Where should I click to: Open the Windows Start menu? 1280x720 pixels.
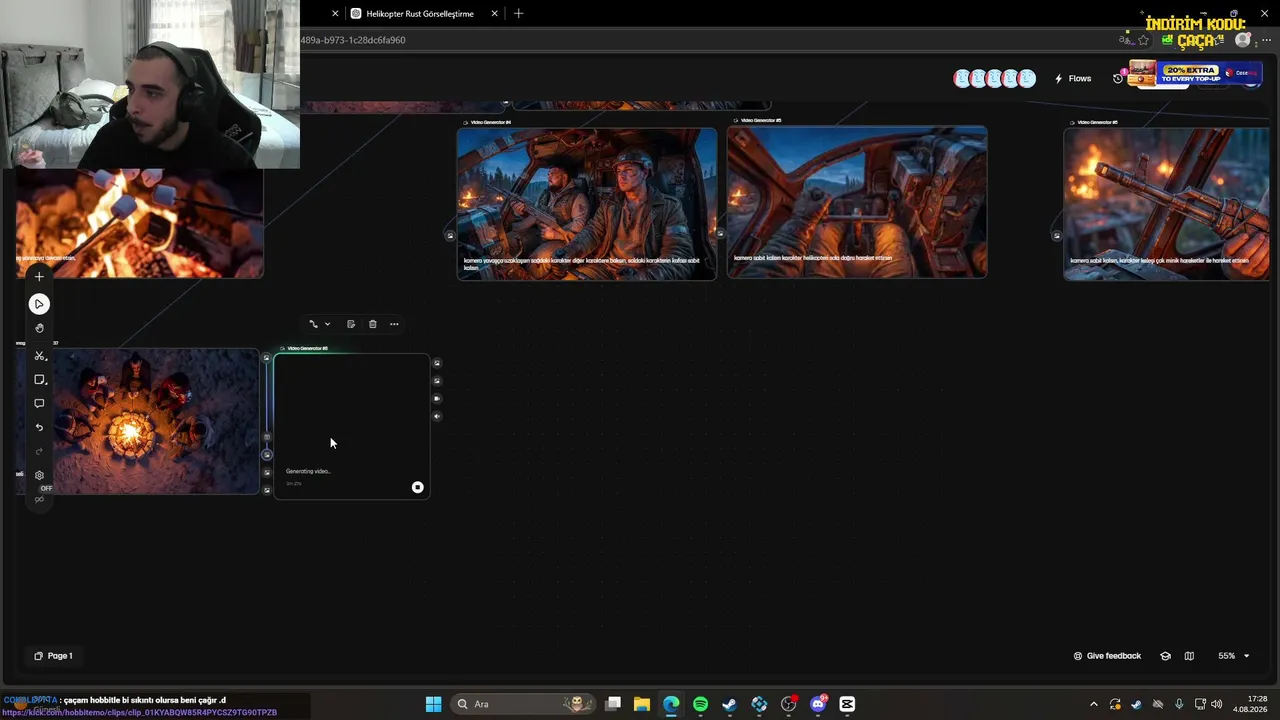click(433, 704)
